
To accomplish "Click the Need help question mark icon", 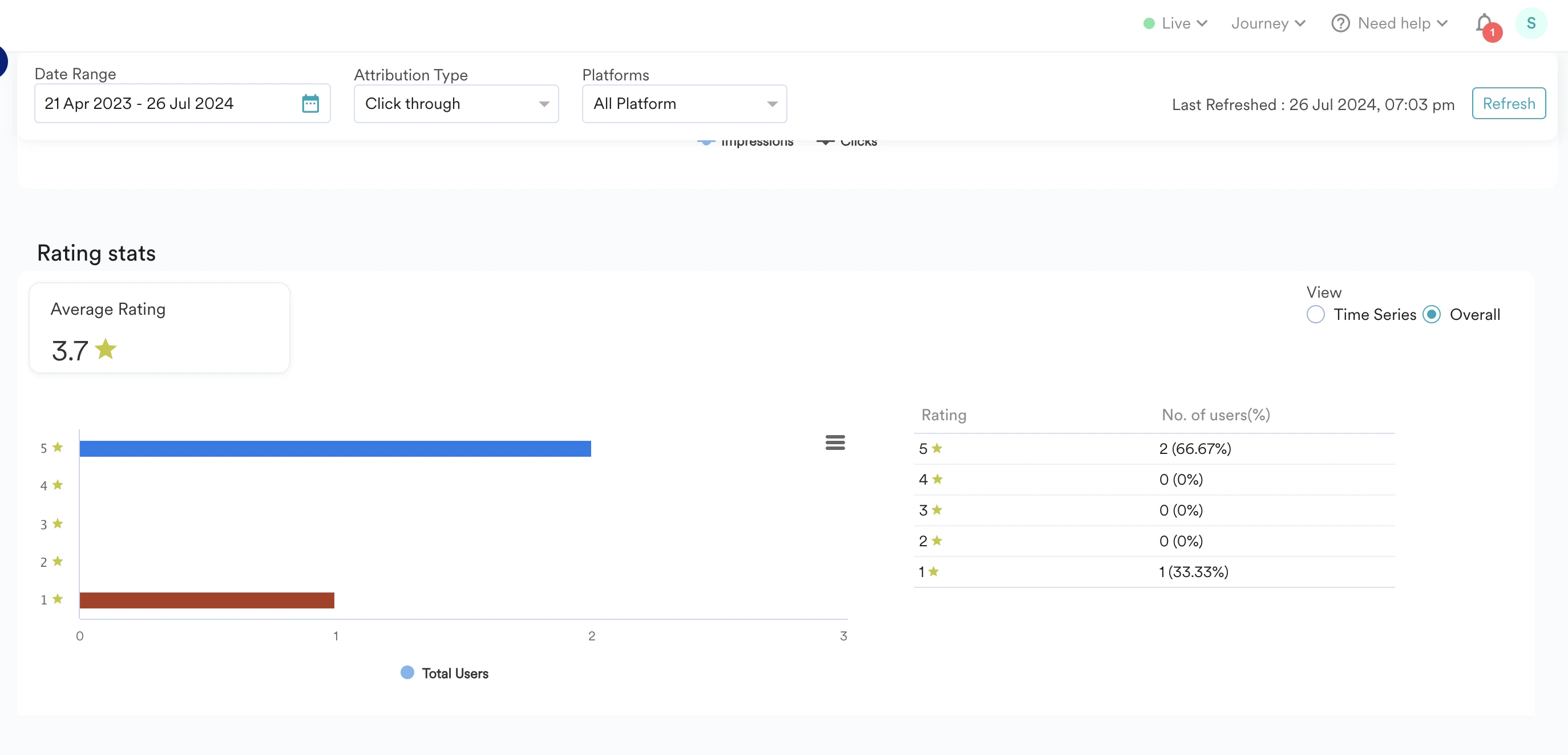I will click(x=1340, y=23).
